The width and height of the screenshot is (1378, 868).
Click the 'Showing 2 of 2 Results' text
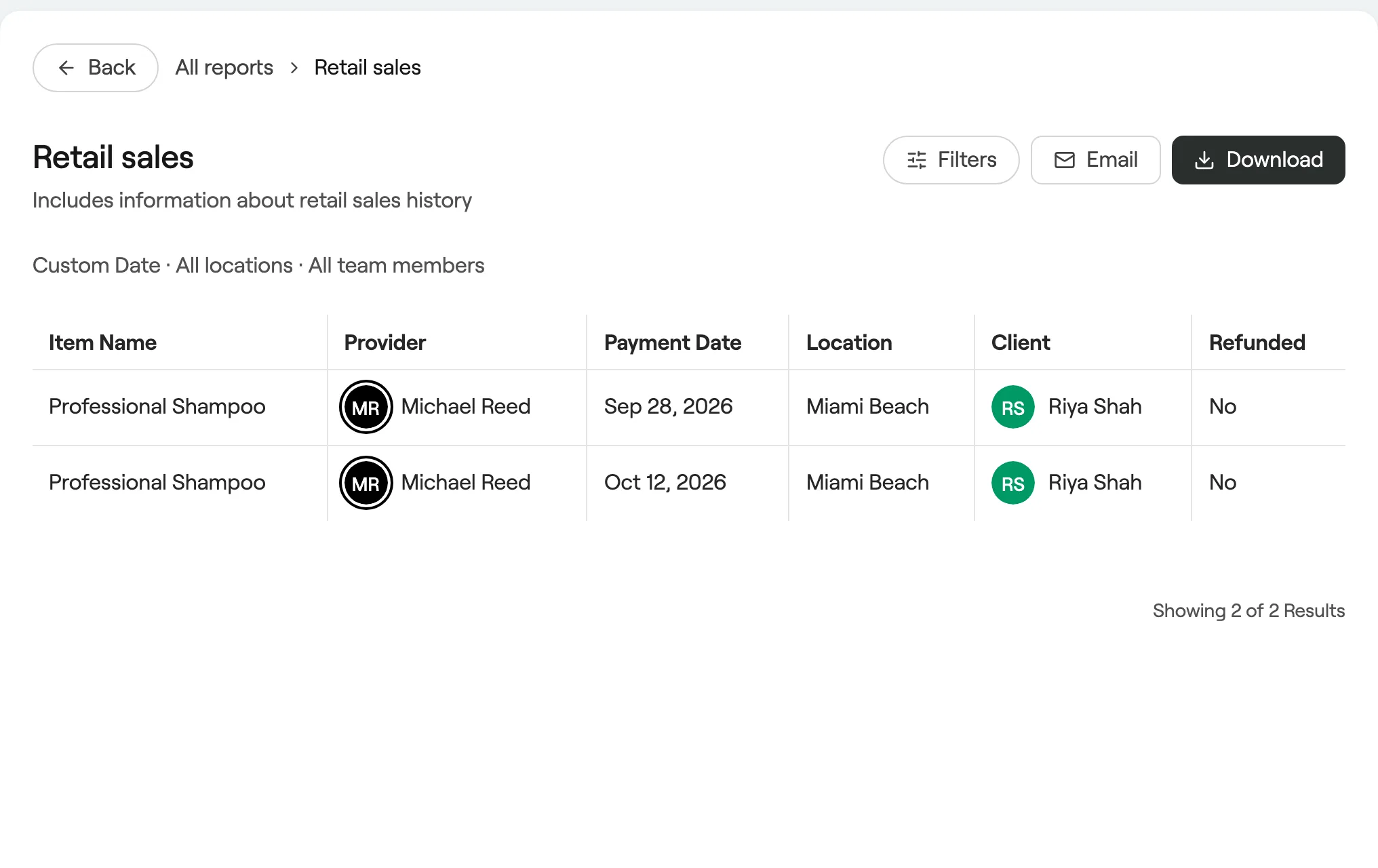(x=1248, y=611)
